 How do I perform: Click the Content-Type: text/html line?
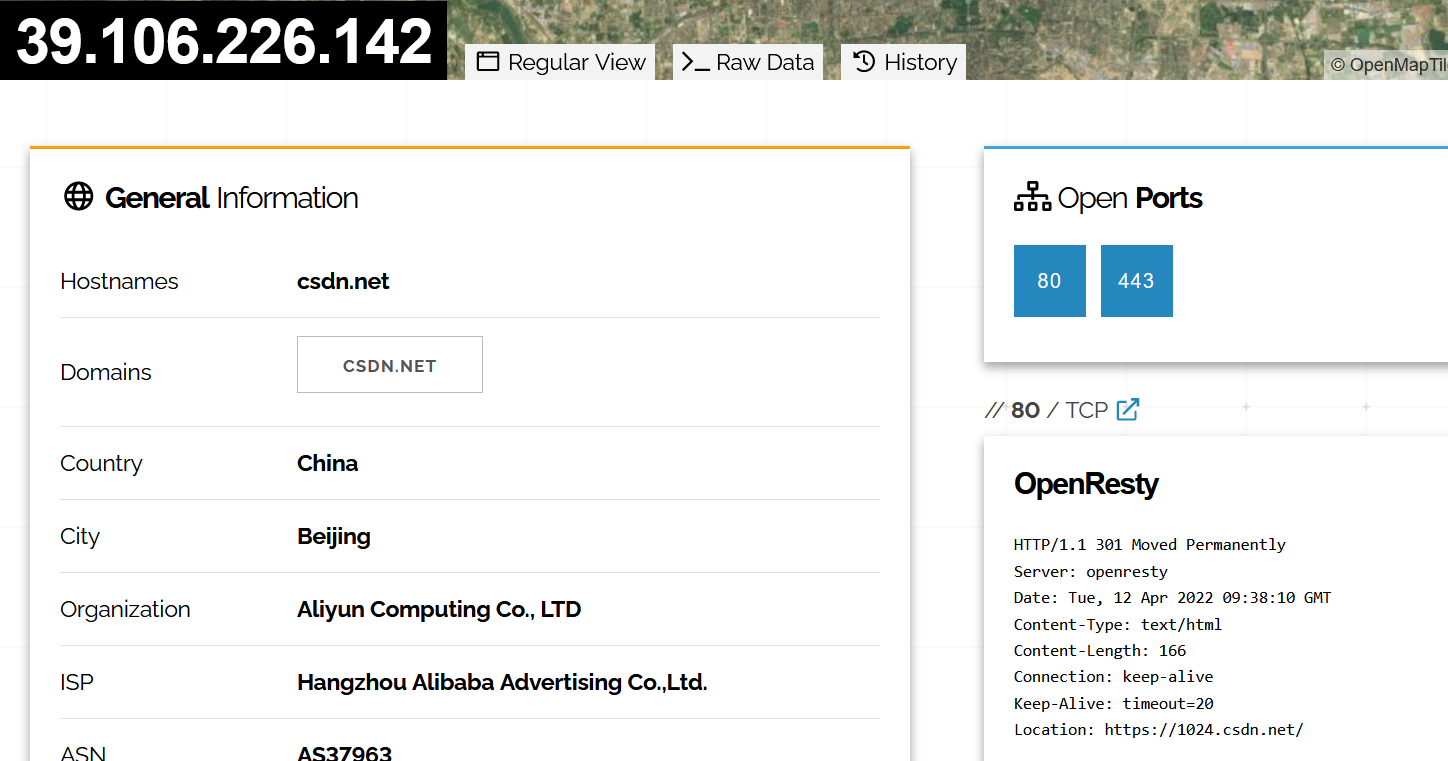[1118, 625]
